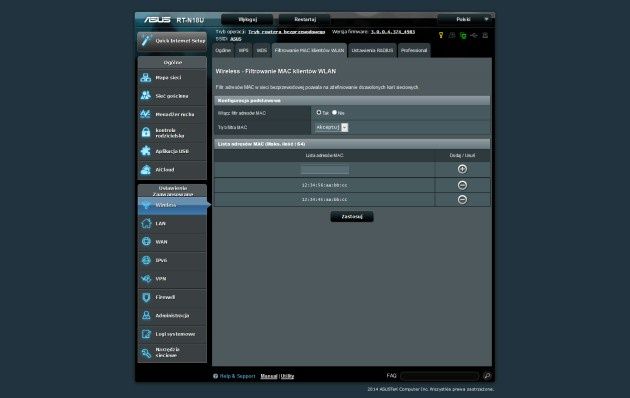Open the Manual link in footer
Image resolution: width=630 pixels, height=398 pixels.
tap(269, 376)
